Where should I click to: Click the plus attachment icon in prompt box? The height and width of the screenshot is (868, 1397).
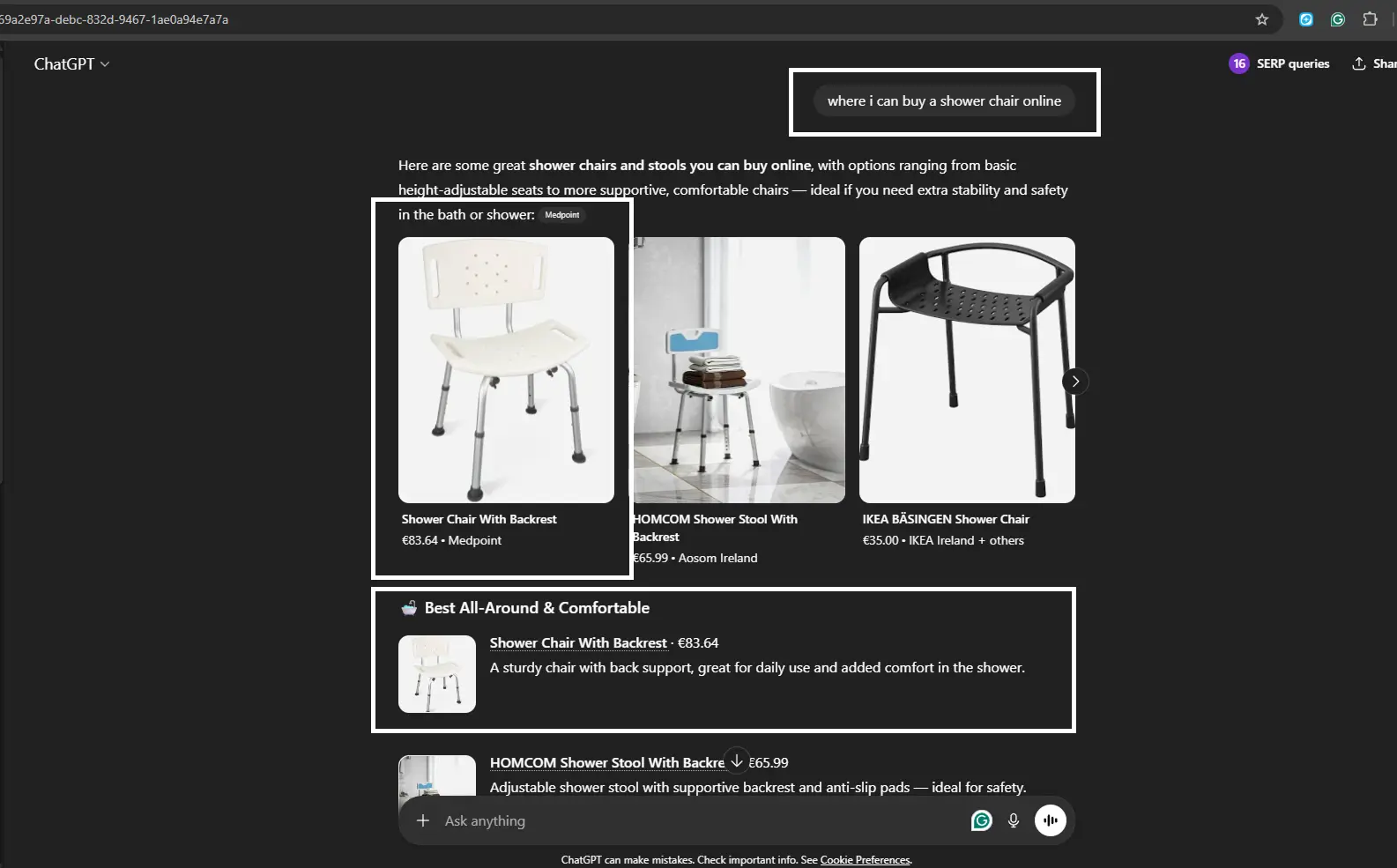423,820
